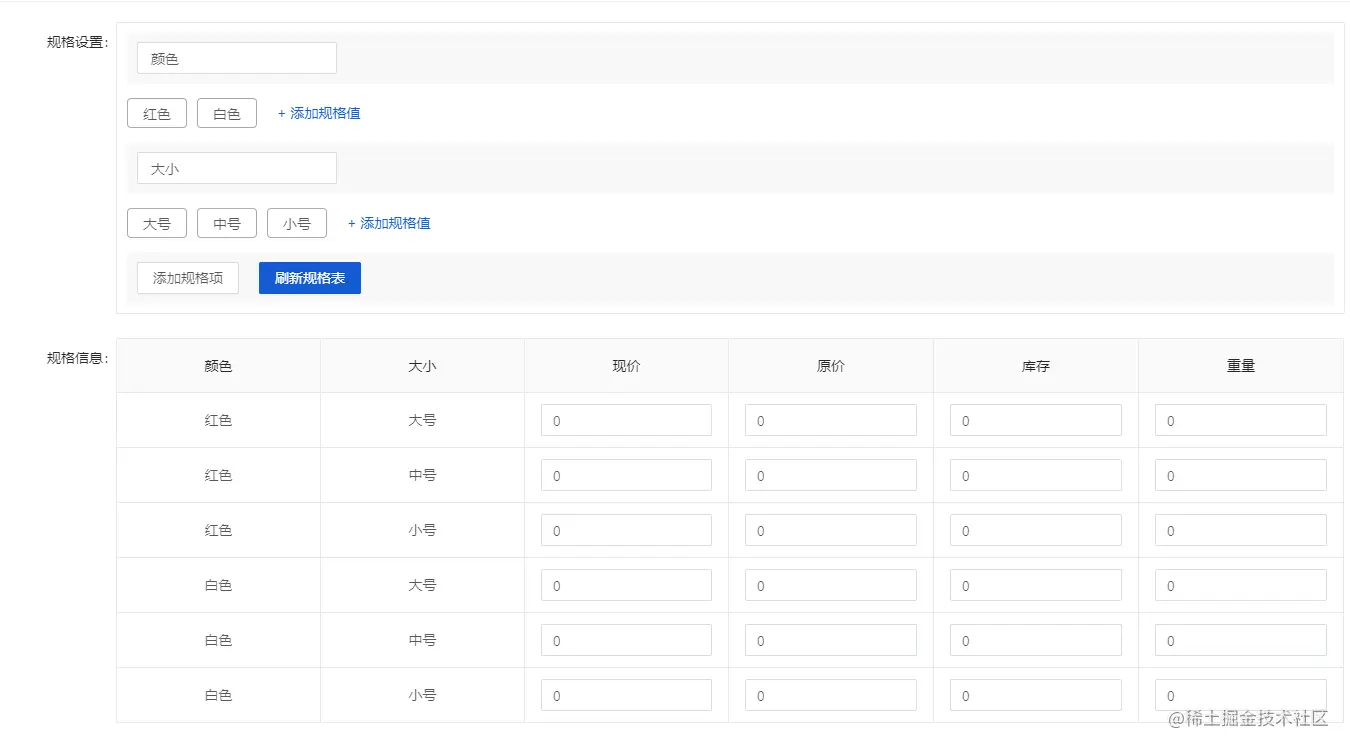
Task: Focus 重量 input for 红色 中号
Action: pos(1241,475)
